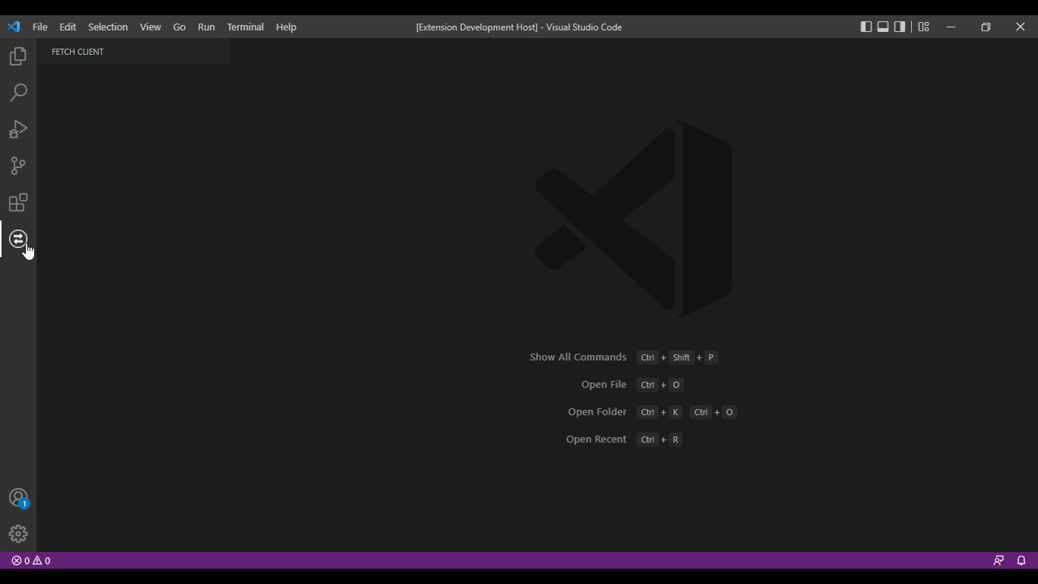Viewport: 1038px width, 584px height.
Task: Open notifications bell in status bar
Action: click(x=1021, y=560)
